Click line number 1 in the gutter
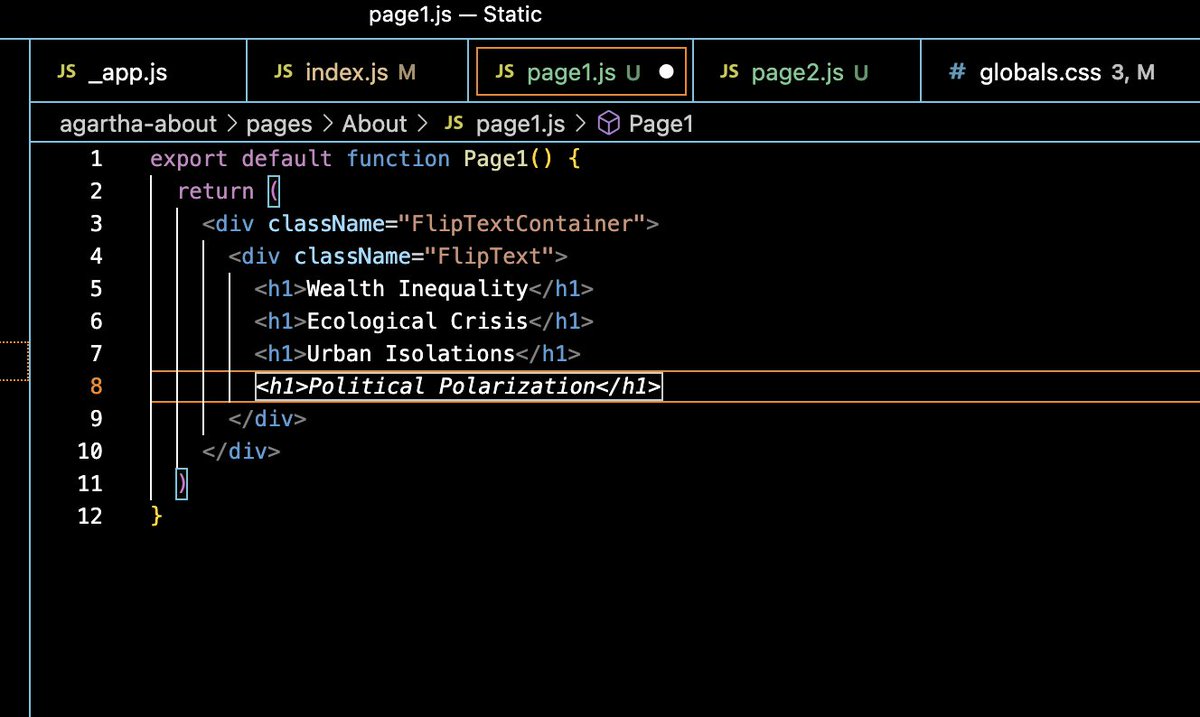Viewport: 1200px width, 717px height. click(96, 158)
